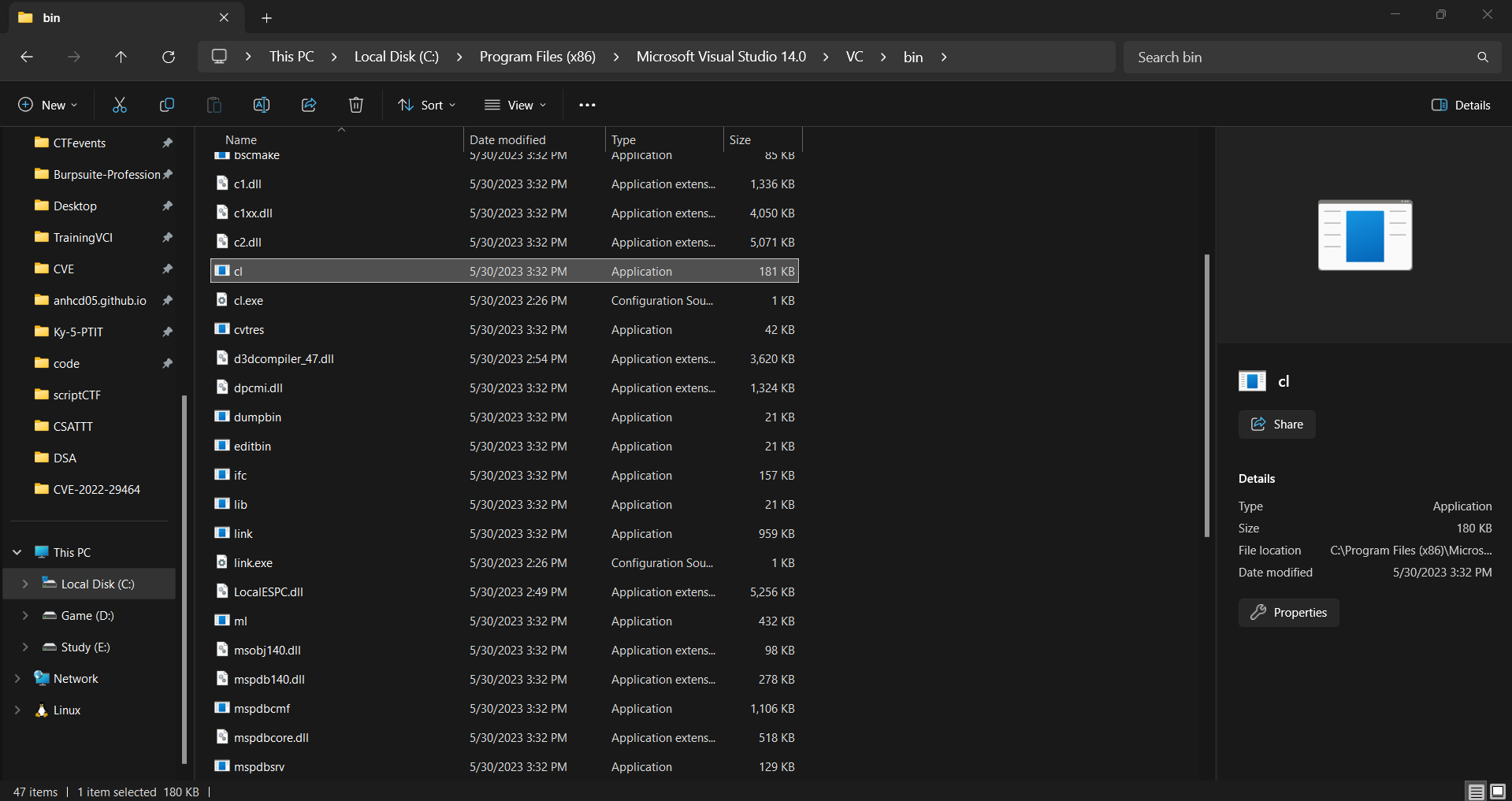Switch to details list view in status bar
Viewport: 1512px width, 801px height.
point(1476,792)
